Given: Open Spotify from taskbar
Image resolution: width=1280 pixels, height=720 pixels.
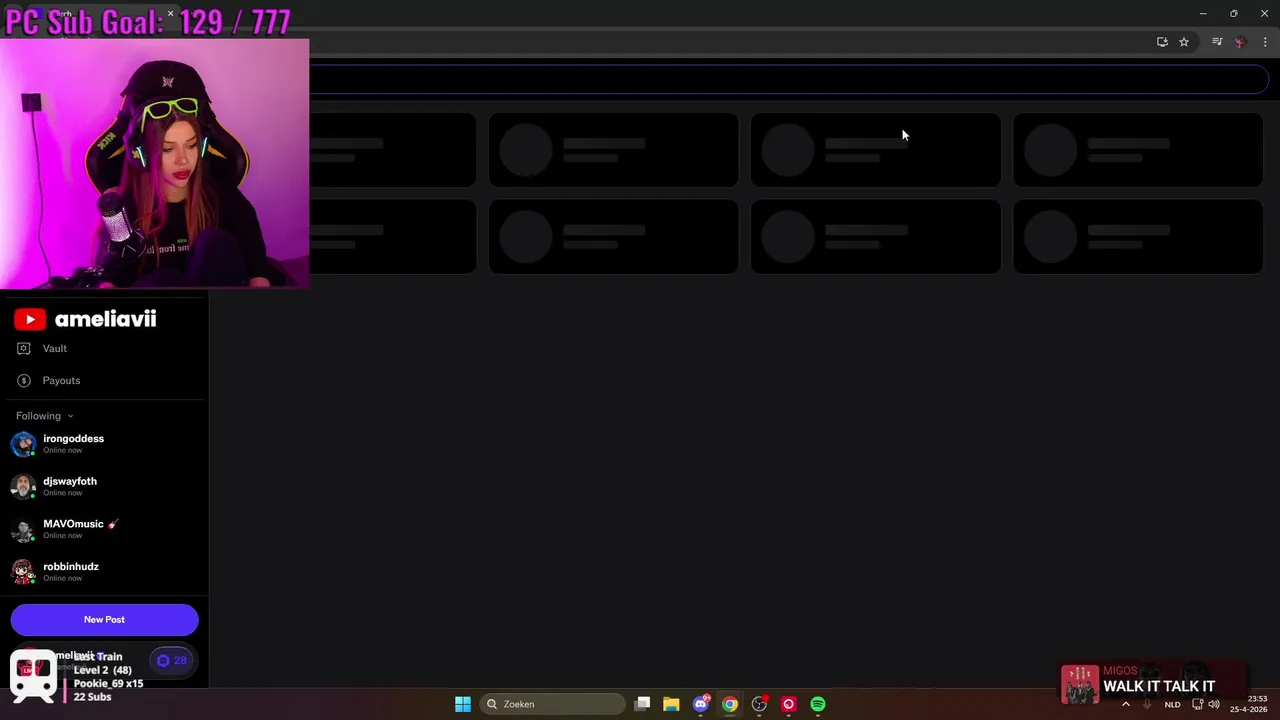Looking at the screenshot, I should (x=818, y=704).
